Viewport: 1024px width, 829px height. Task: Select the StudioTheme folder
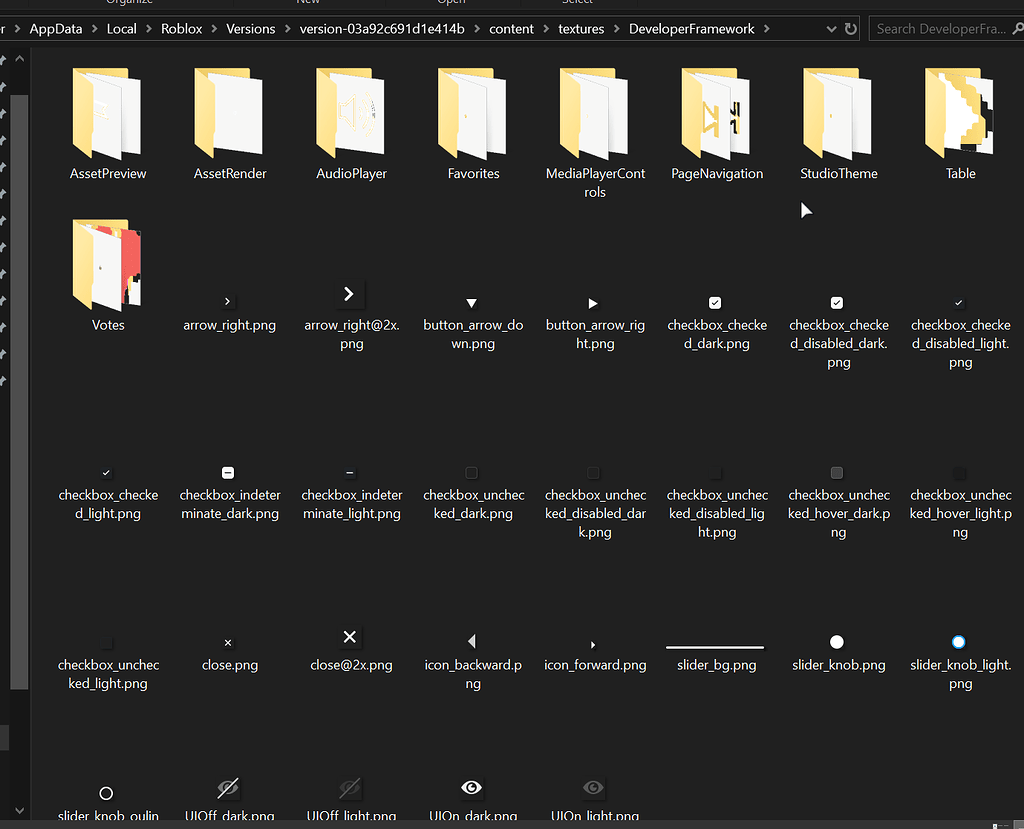pos(839,124)
